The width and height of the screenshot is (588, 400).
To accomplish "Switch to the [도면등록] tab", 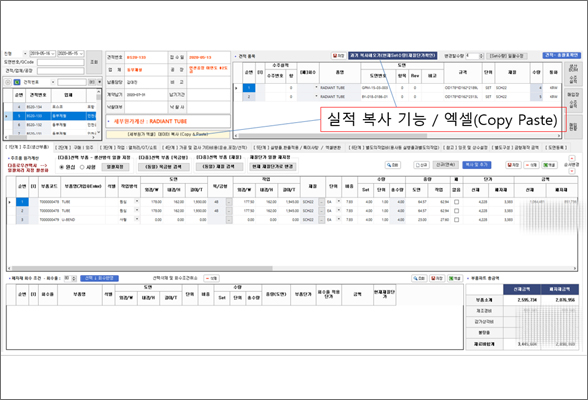I will coord(556,148).
